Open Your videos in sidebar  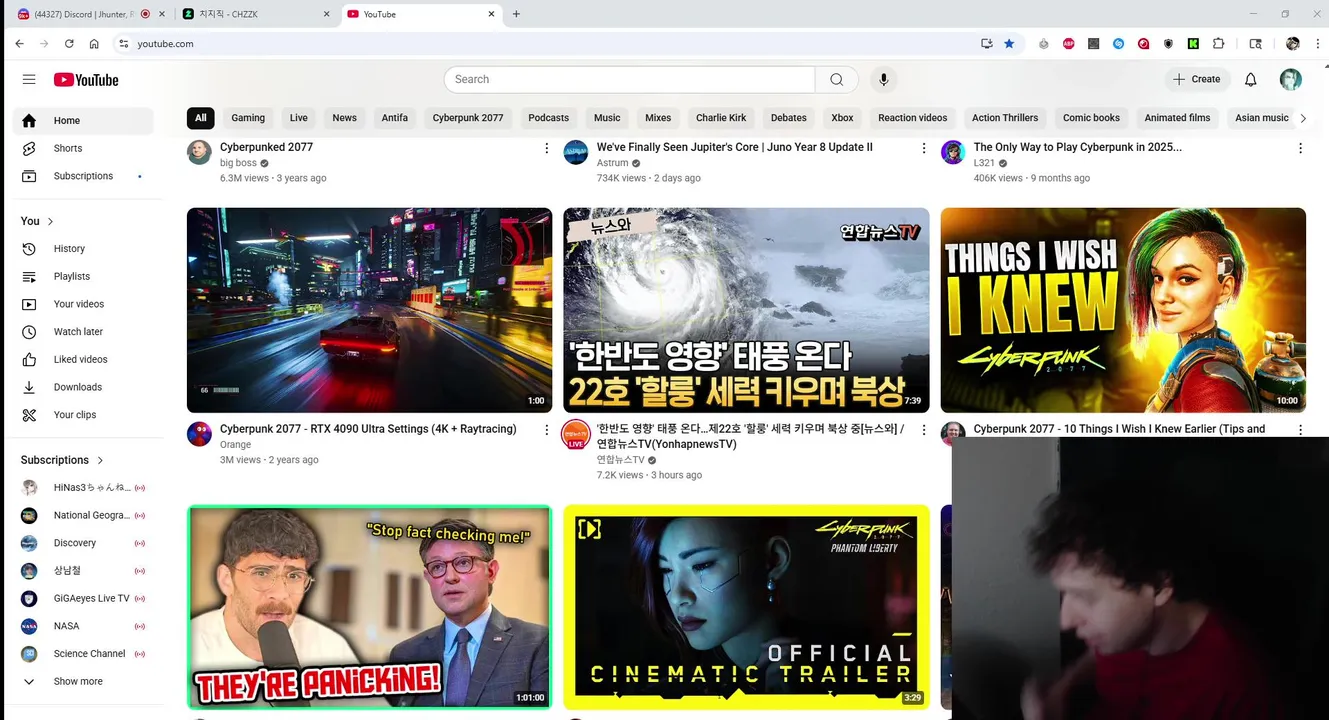(83, 304)
